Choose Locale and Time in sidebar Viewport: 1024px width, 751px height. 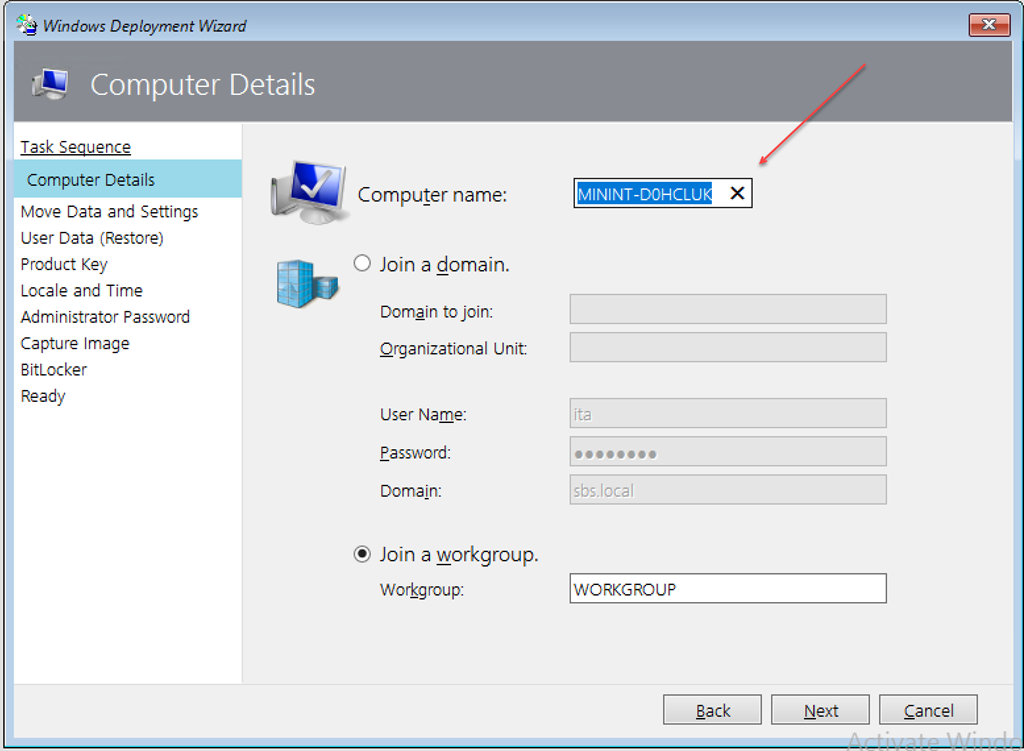coord(81,291)
